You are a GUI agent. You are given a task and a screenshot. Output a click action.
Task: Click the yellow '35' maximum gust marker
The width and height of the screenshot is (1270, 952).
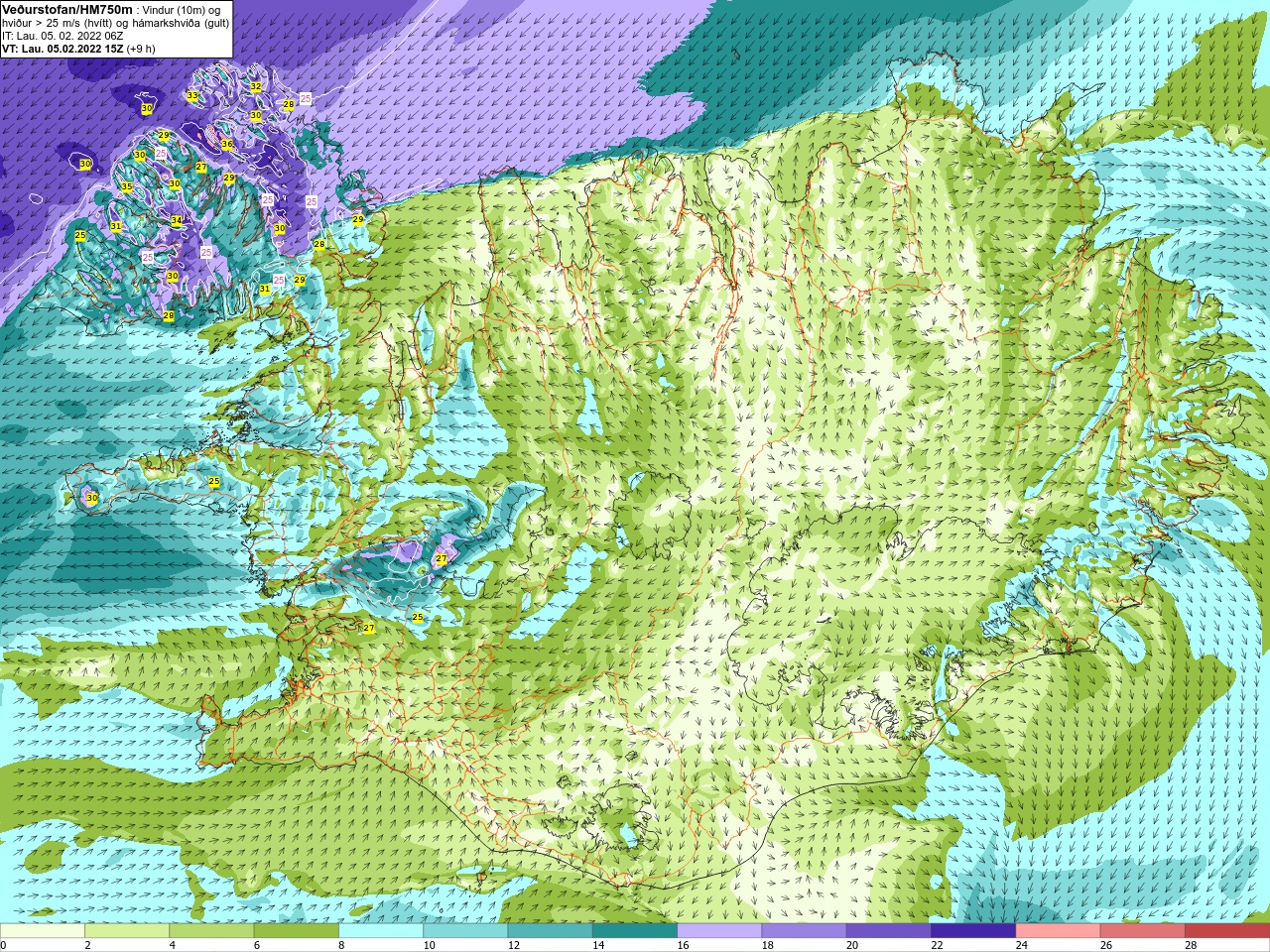point(126,186)
